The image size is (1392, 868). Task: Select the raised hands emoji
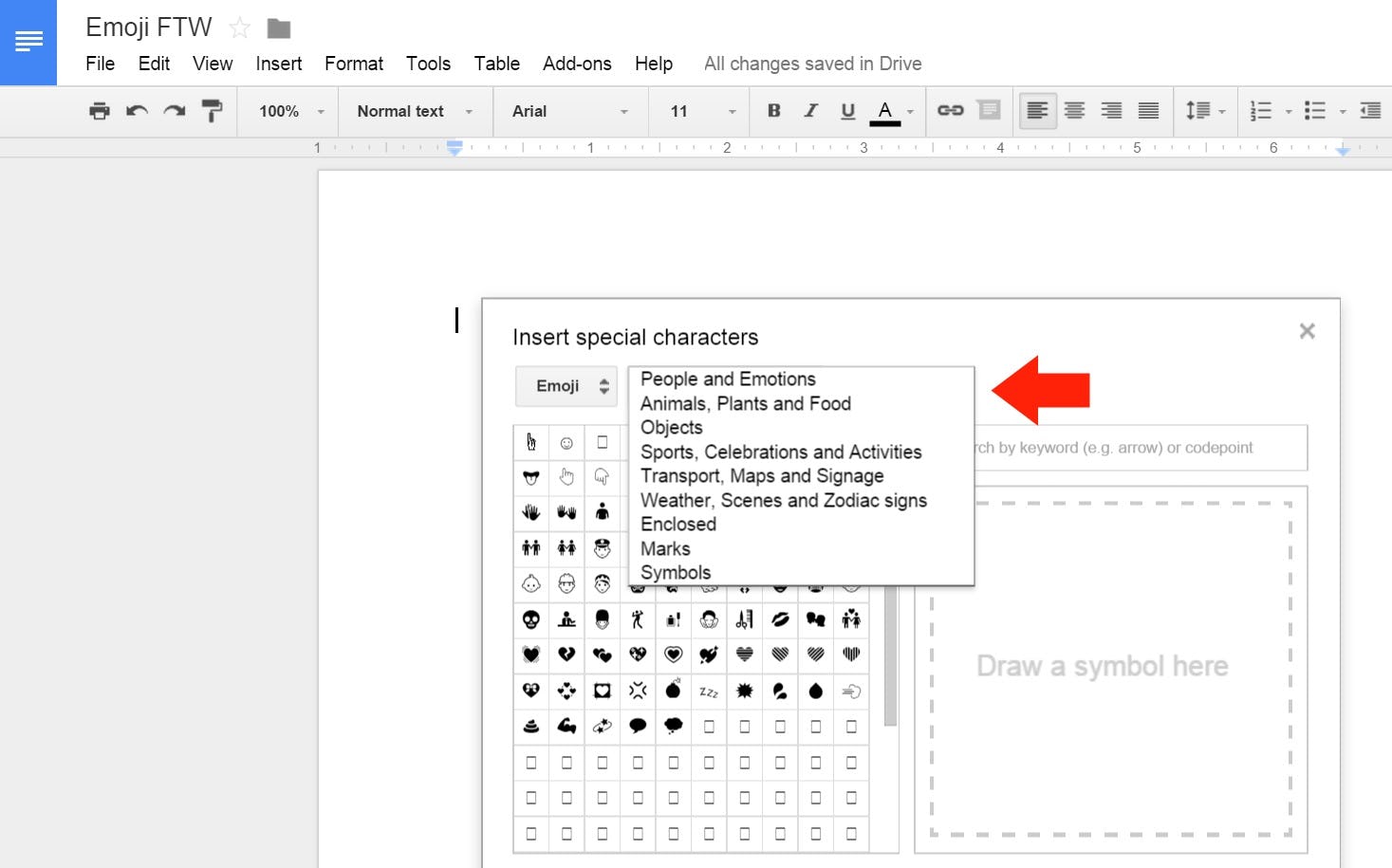click(x=566, y=512)
